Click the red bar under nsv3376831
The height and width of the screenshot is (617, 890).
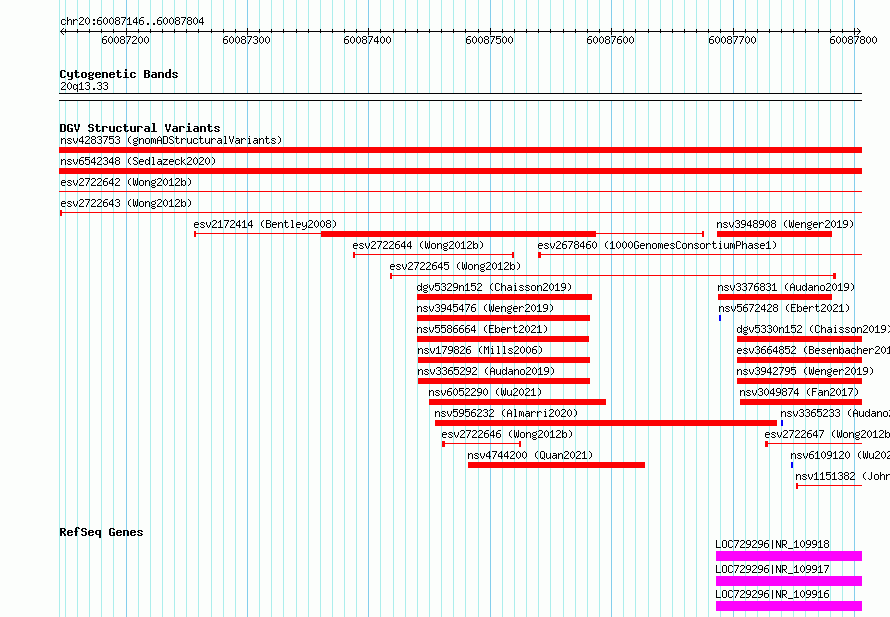775,297
